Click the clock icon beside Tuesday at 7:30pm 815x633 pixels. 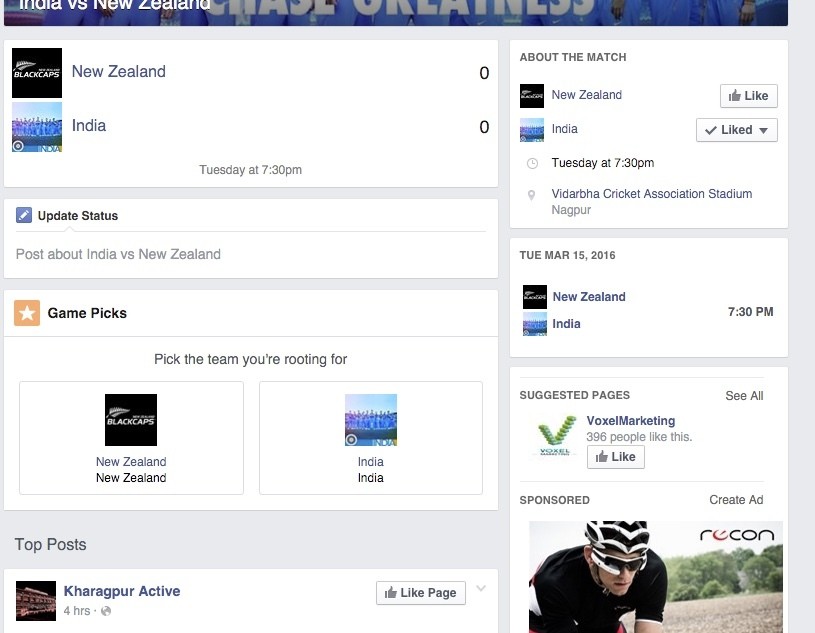pyautogui.click(x=532, y=163)
